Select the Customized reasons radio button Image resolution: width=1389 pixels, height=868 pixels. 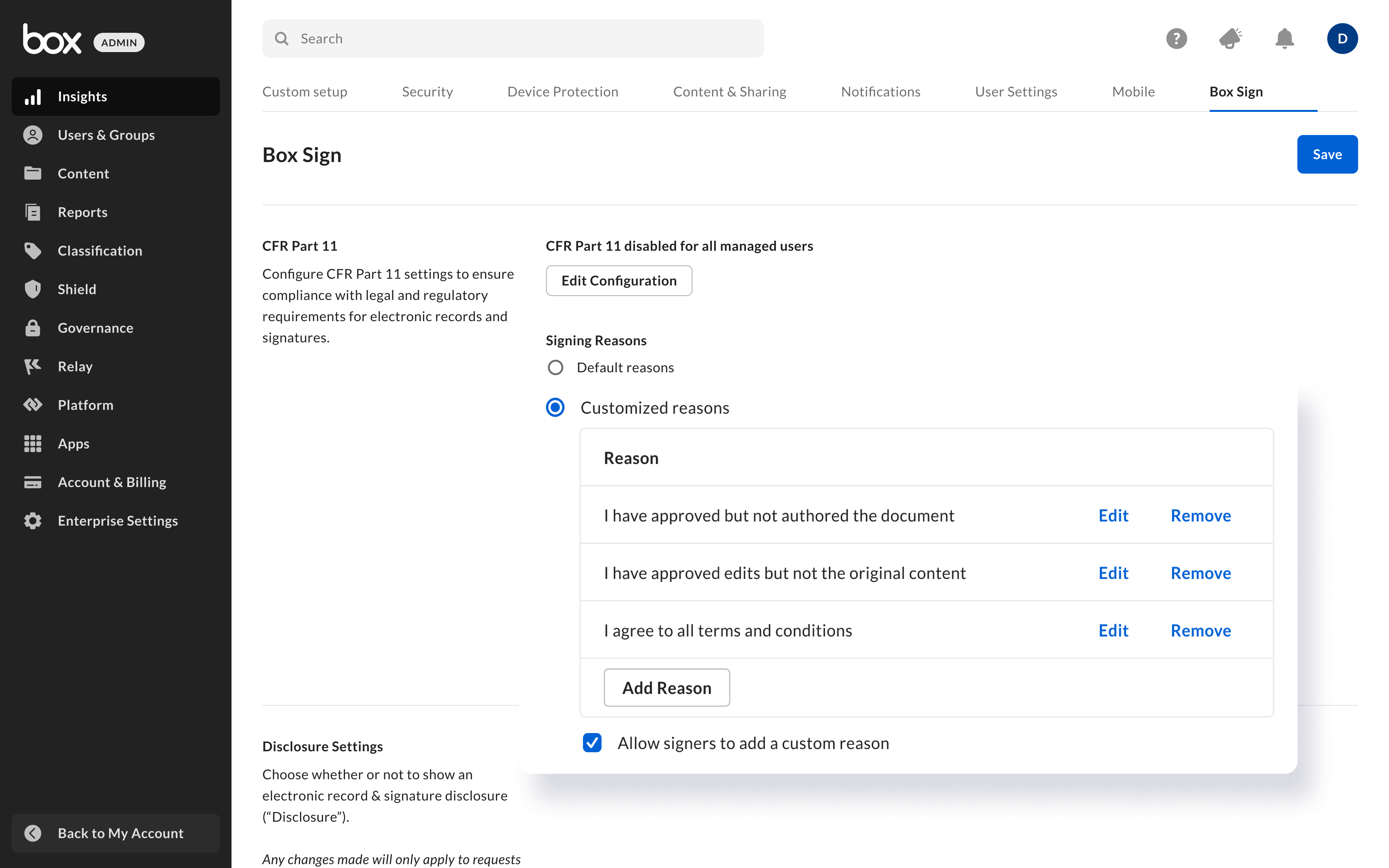[555, 408]
